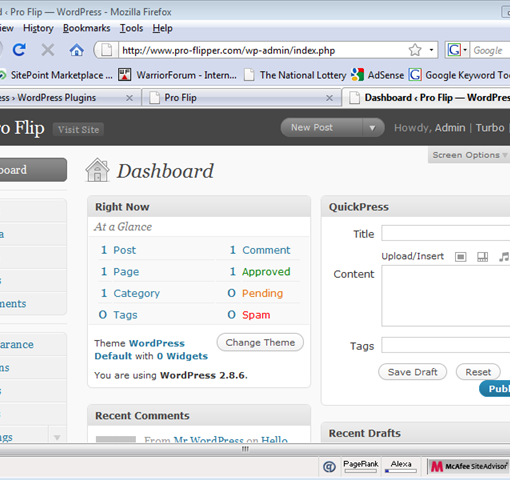This screenshot has height=480, width=510.
Task: Click the Add Video upload icon
Action: point(482,257)
